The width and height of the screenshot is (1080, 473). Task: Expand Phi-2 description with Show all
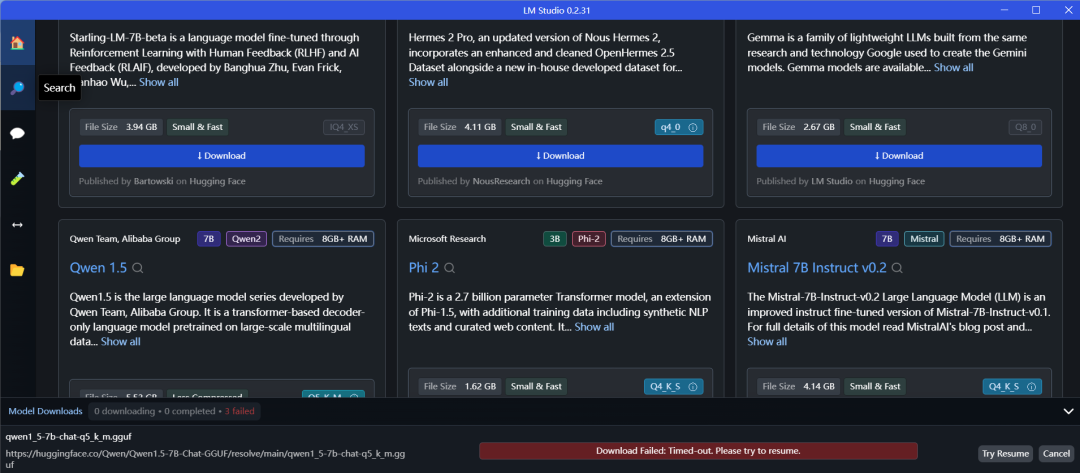tap(594, 327)
